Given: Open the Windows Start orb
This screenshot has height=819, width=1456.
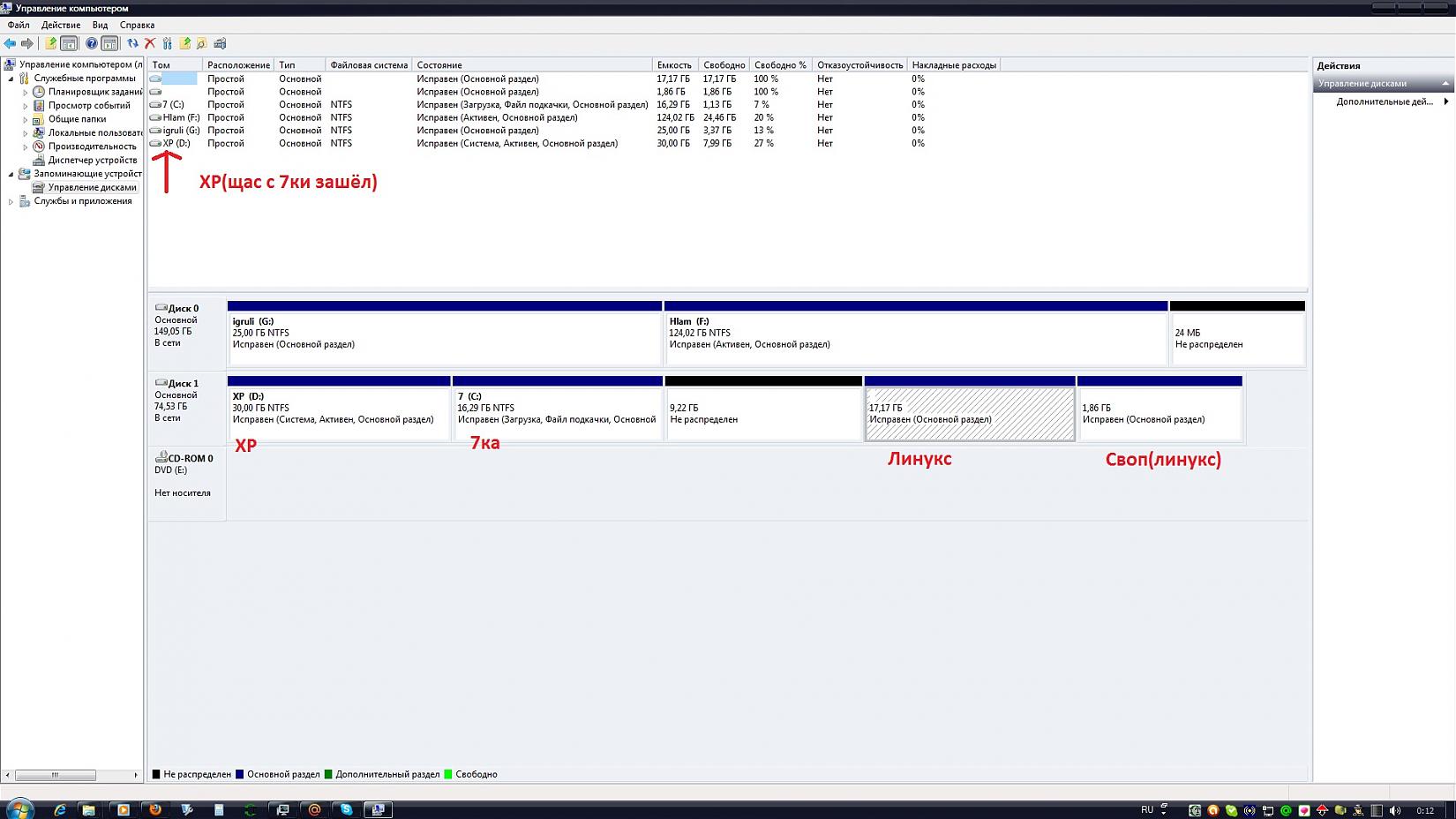Looking at the screenshot, I should (19, 809).
